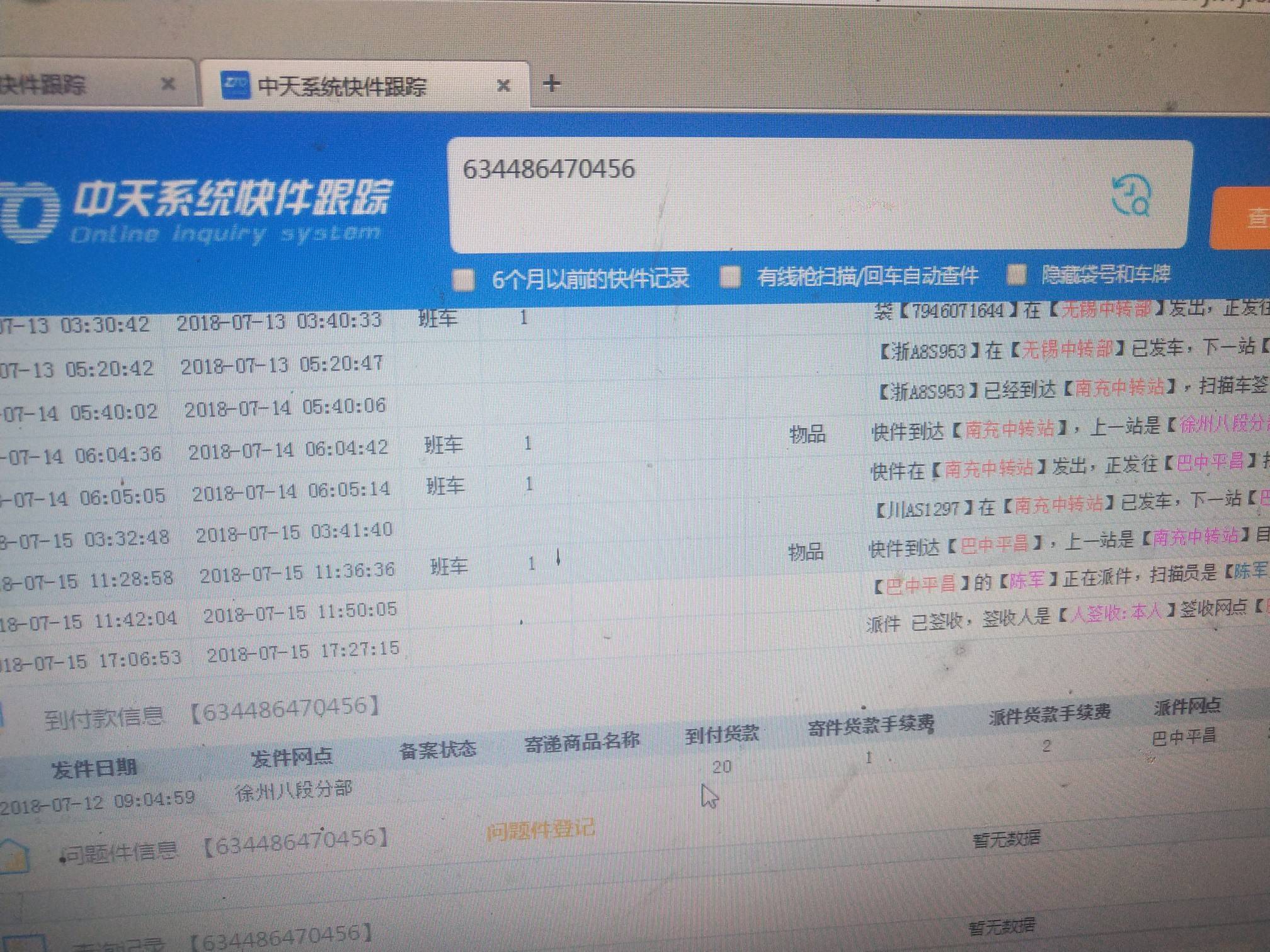This screenshot has width=1270, height=952.
Task: Click 徐州八段分部 previous station link
Action: coord(1223,424)
